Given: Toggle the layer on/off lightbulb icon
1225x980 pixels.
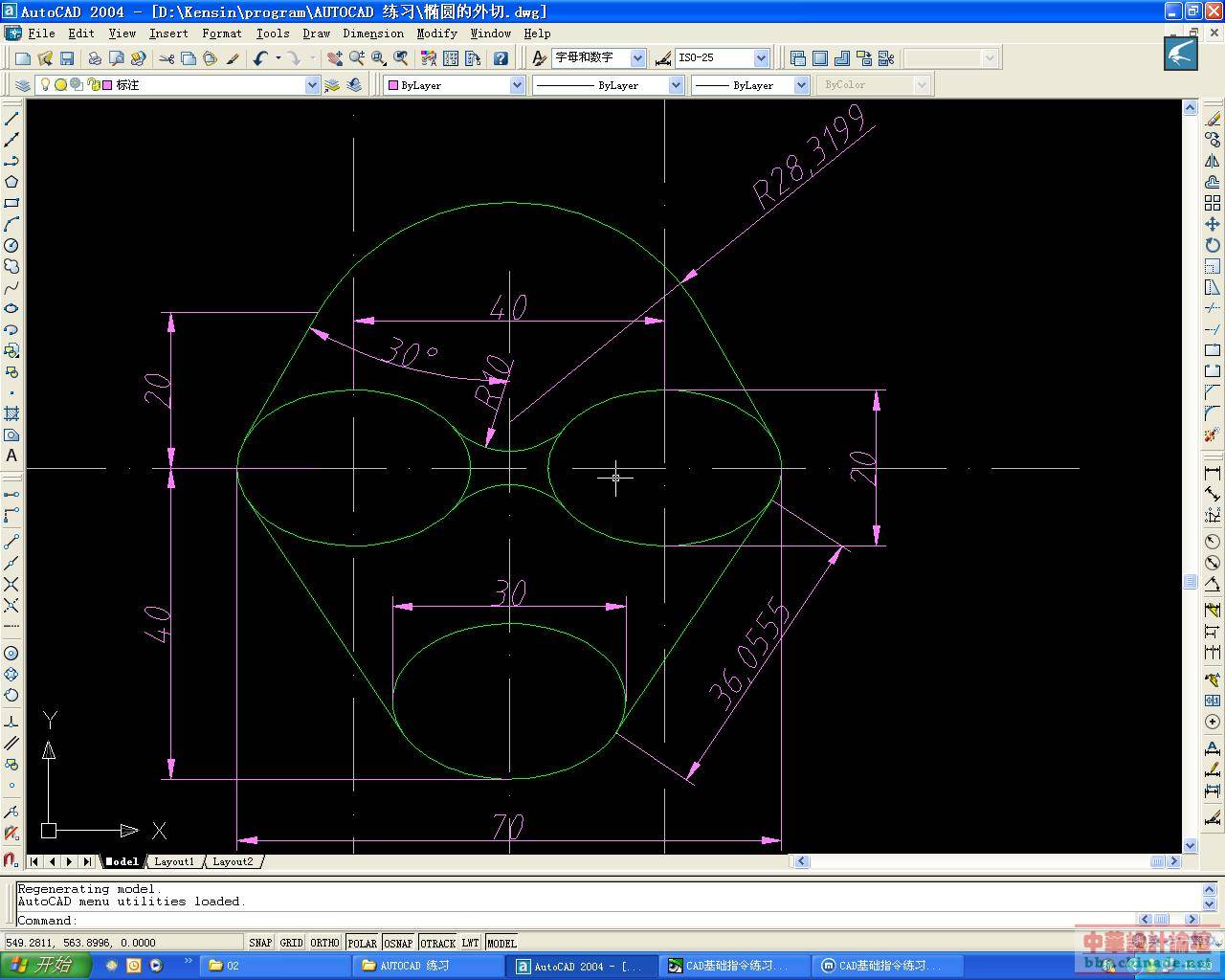Looking at the screenshot, I should point(44,84).
